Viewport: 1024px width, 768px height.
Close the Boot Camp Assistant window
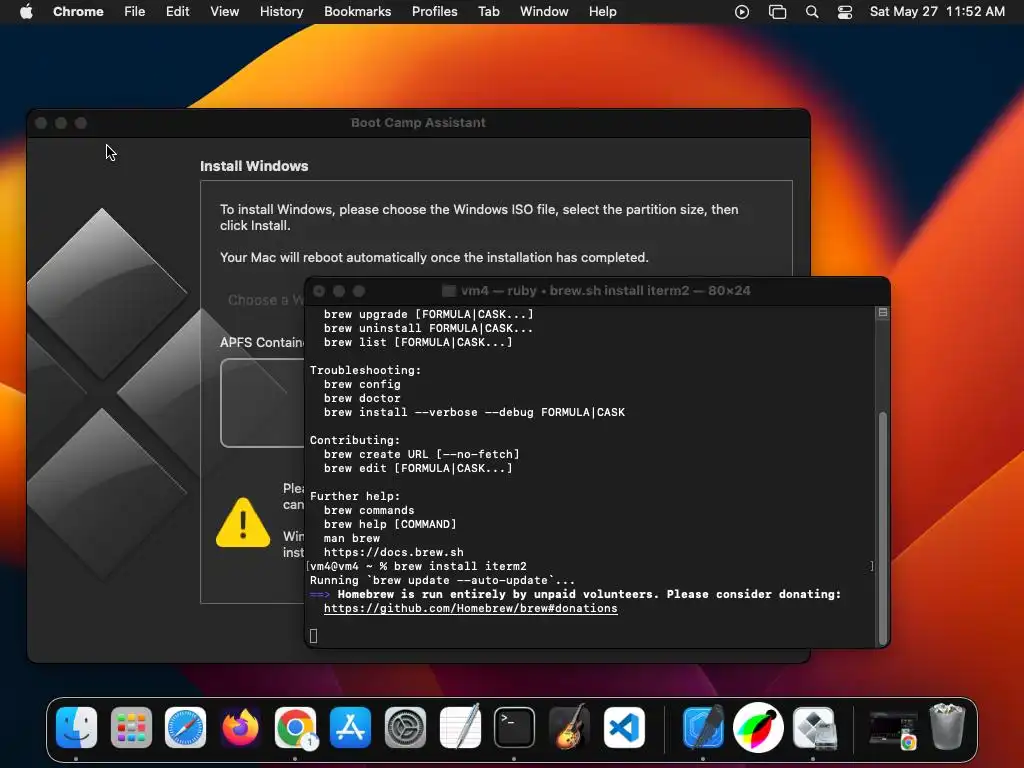(x=41, y=123)
